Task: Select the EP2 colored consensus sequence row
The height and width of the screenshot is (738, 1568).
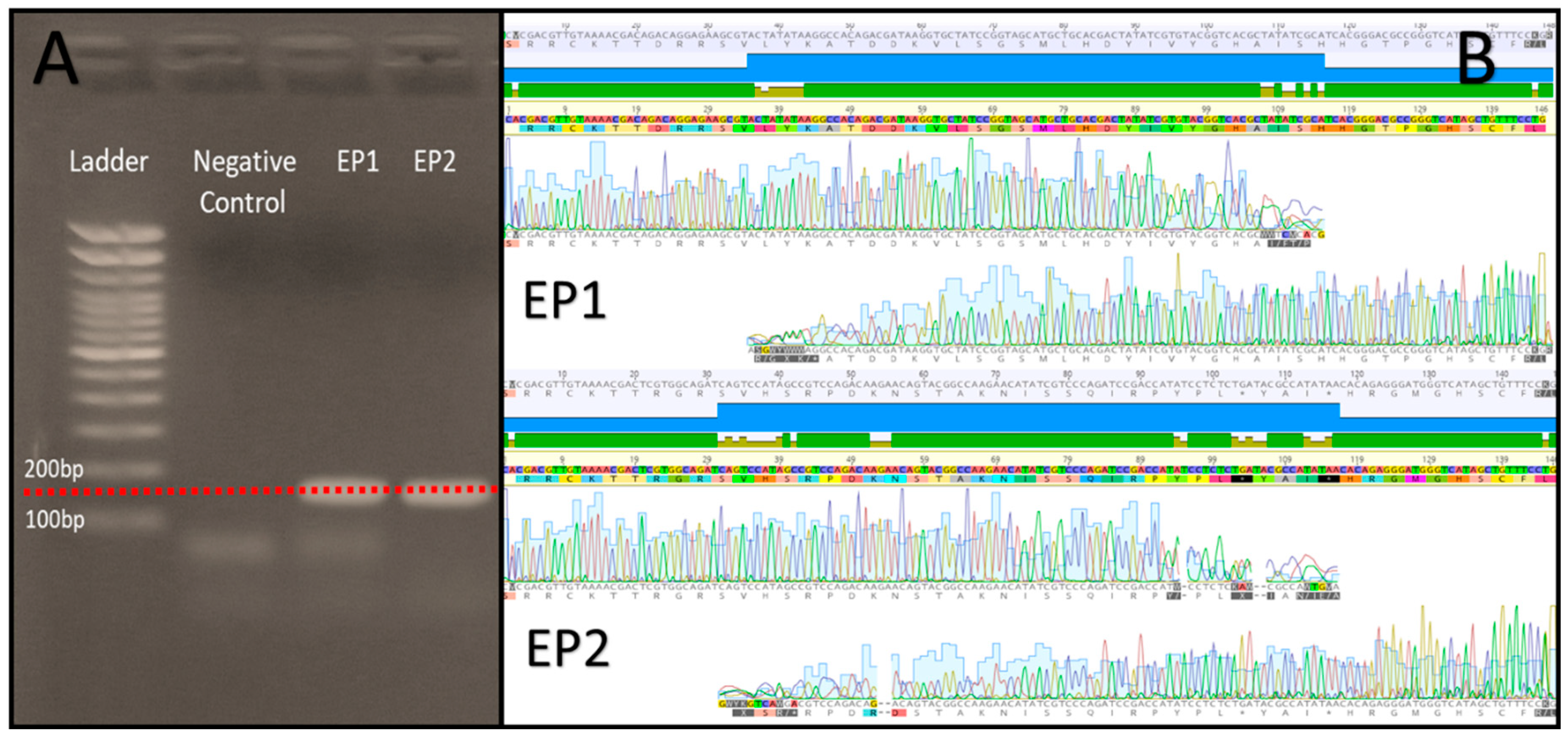Action: (1029, 470)
